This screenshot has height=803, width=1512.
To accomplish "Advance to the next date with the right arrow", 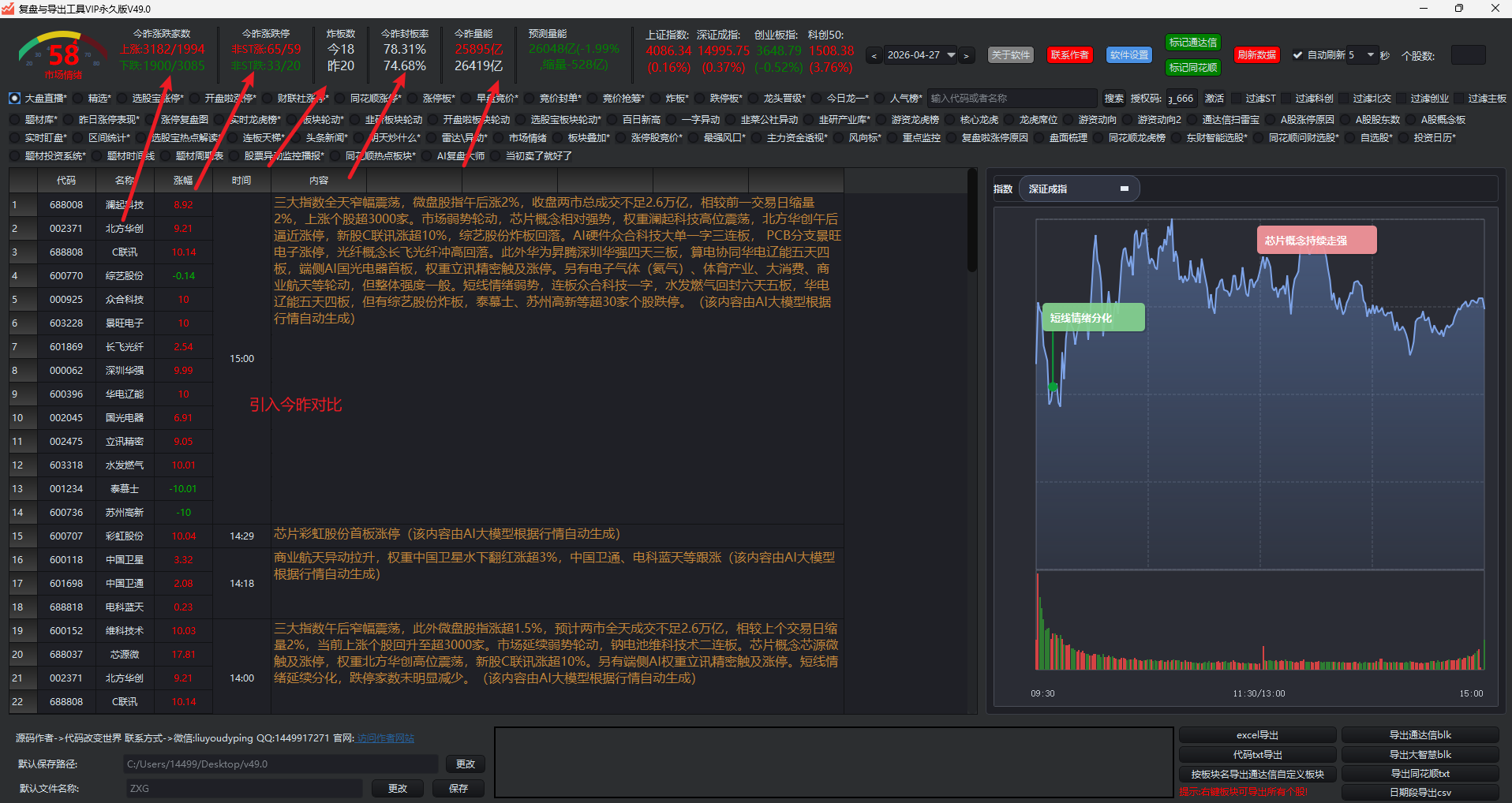I will [x=966, y=56].
